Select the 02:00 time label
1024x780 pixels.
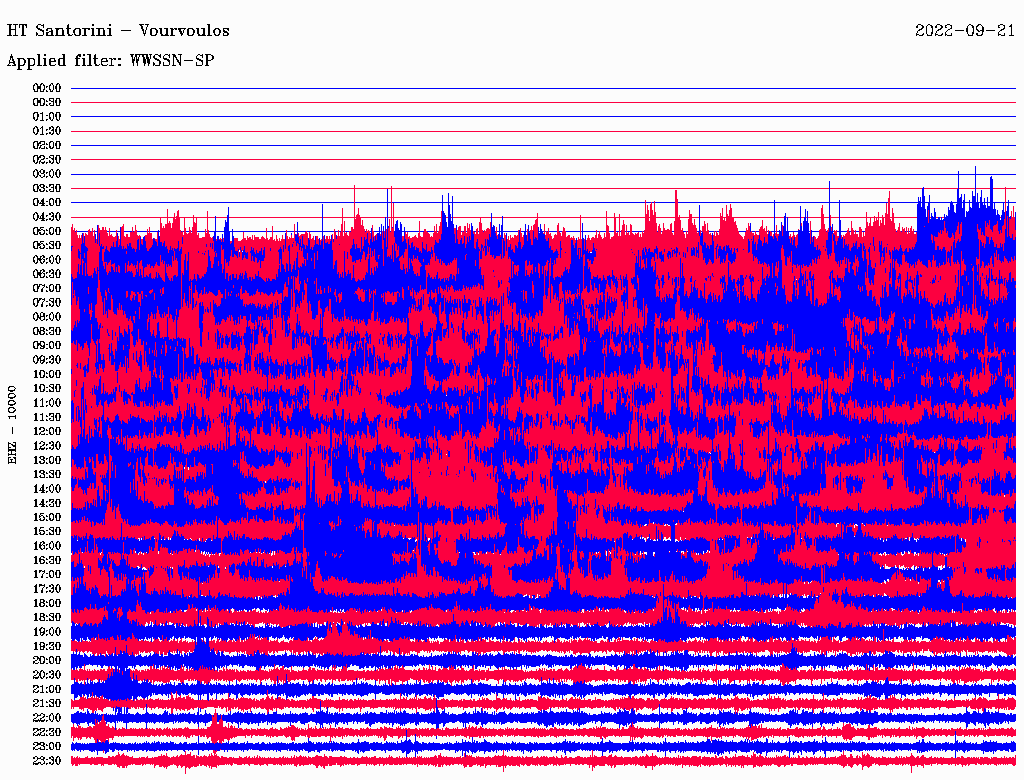[x=47, y=146]
